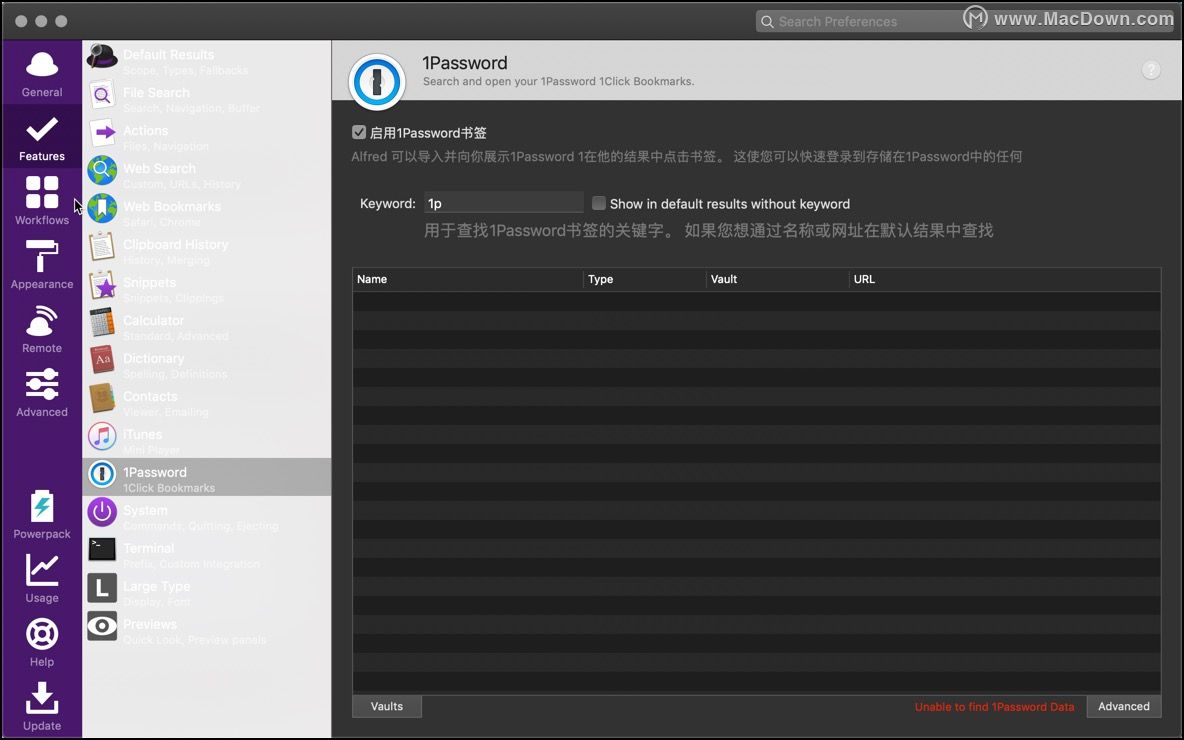The height and width of the screenshot is (740, 1184).
Task: Open the Remote tab
Action: pos(42,329)
